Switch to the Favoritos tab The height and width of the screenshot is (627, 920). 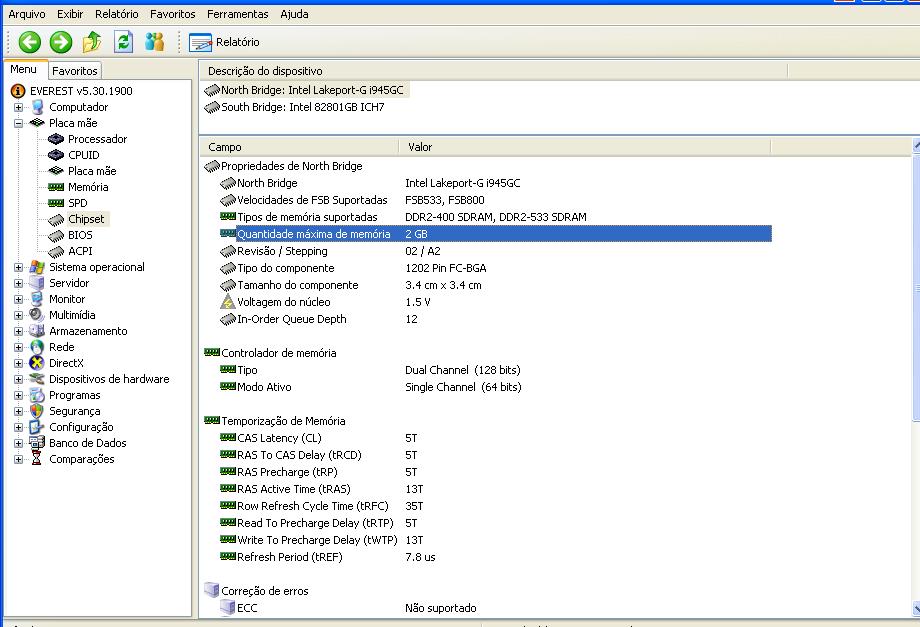click(x=74, y=71)
